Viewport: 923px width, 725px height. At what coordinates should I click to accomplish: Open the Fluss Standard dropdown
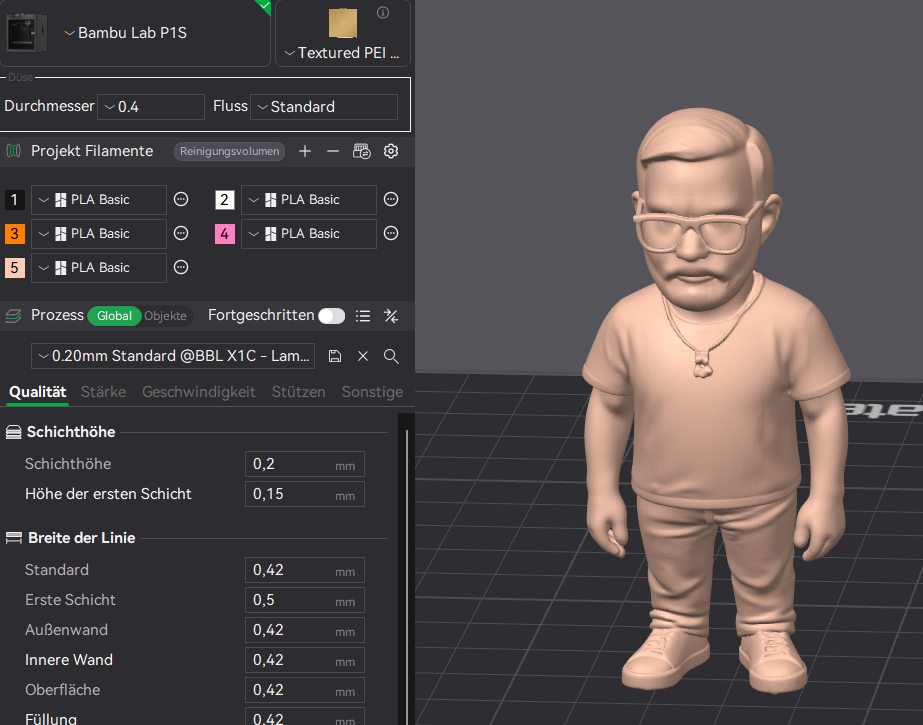pos(324,107)
